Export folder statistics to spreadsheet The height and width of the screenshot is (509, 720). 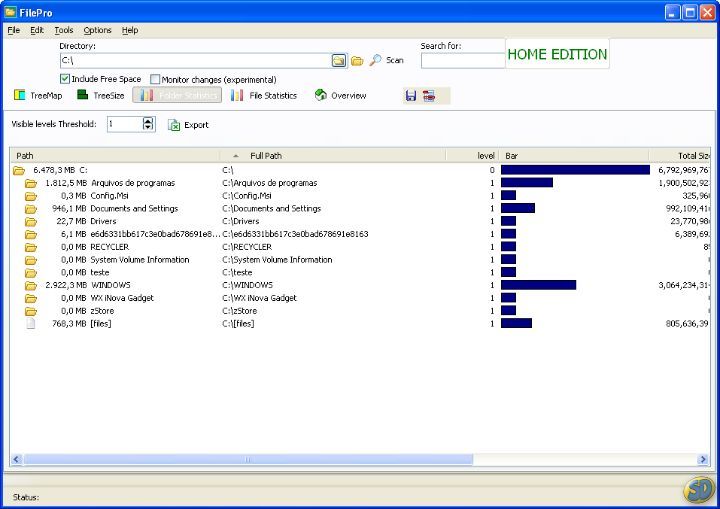[x=188, y=125]
